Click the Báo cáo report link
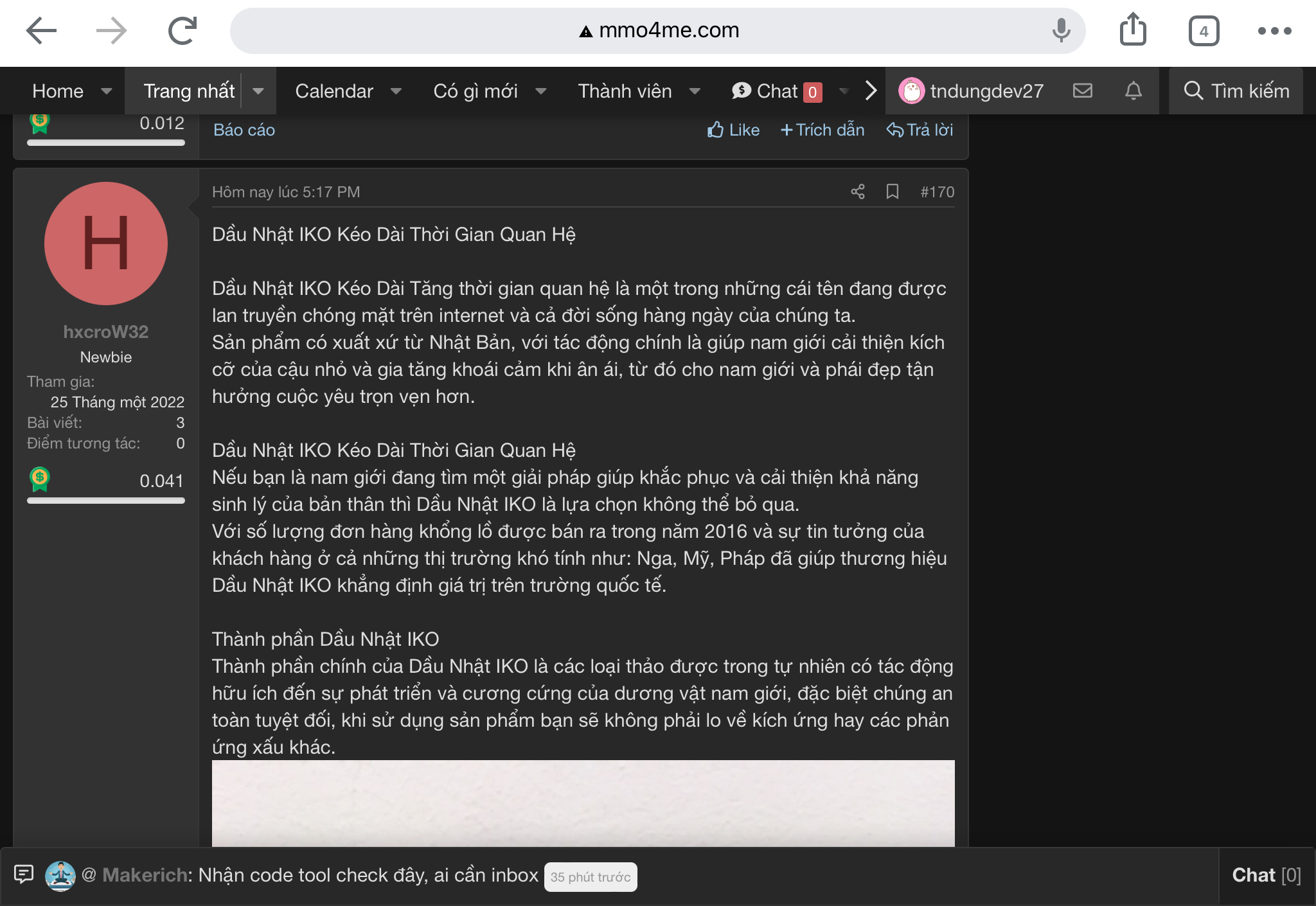Image resolution: width=1316 pixels, height=906 pixels. [x=244, y=130]
